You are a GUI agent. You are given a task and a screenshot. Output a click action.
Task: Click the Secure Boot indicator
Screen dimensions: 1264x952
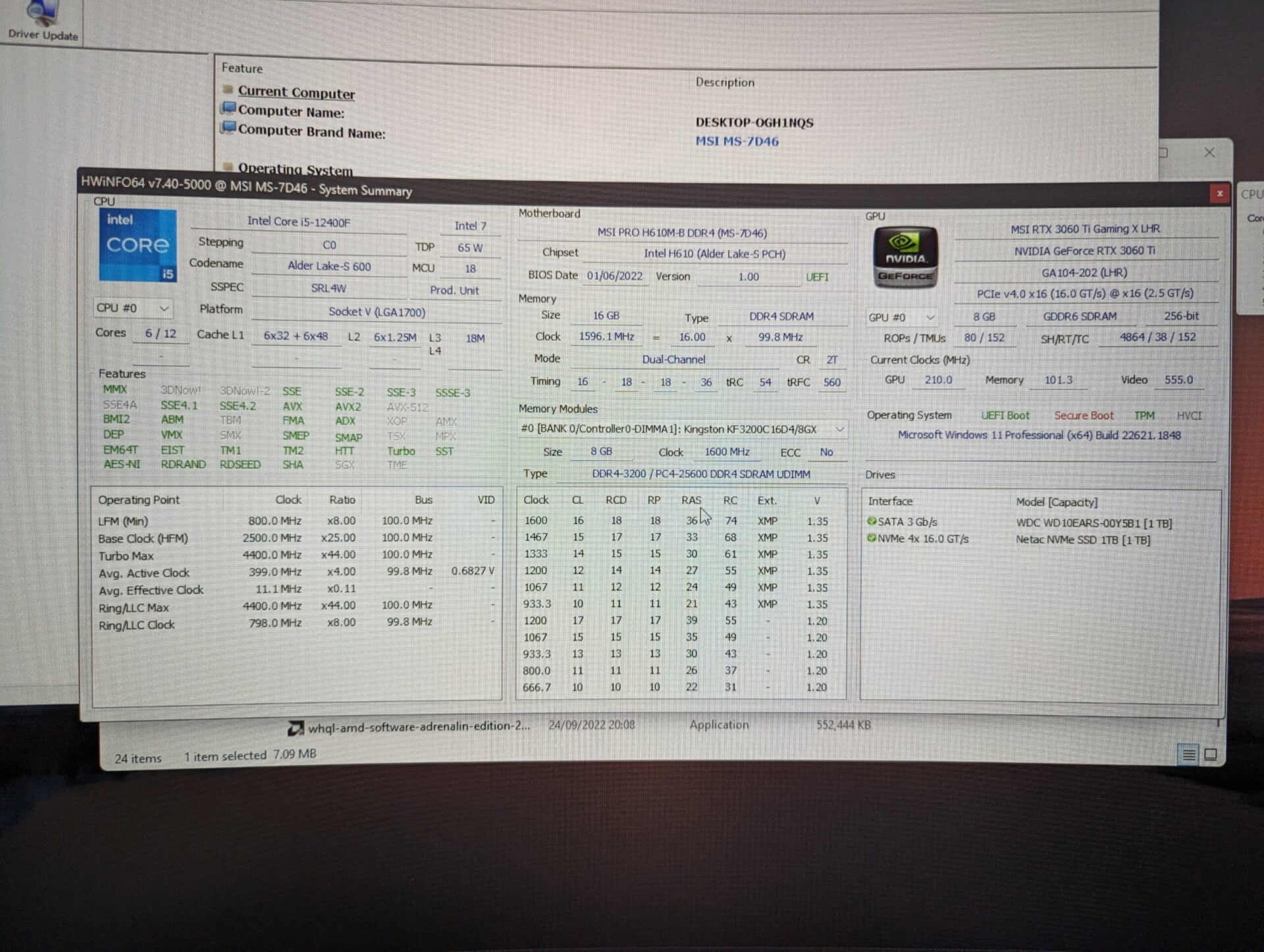(x=1084, y=415)
